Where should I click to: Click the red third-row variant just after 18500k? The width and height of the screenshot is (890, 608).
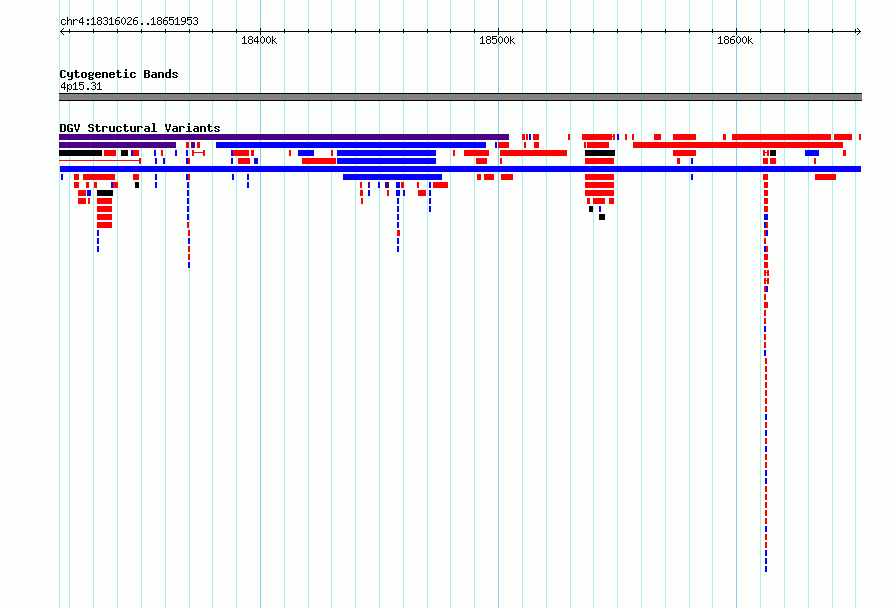534,153
